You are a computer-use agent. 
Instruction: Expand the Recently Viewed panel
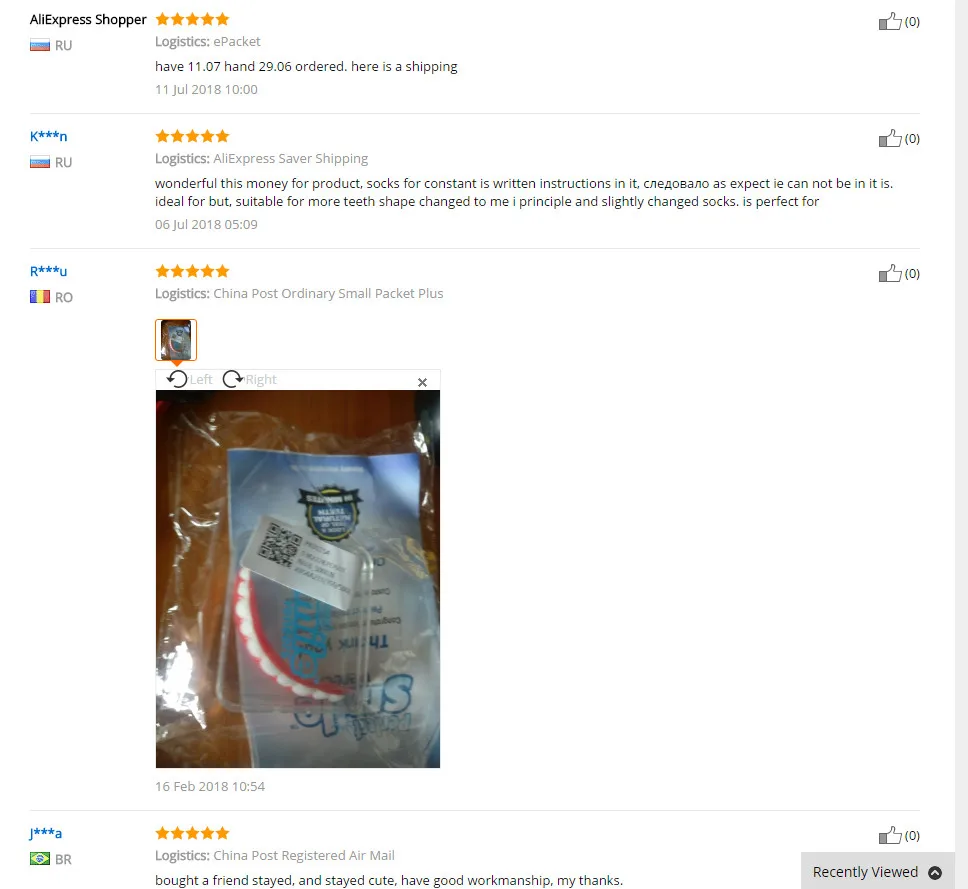coord(935,872)
